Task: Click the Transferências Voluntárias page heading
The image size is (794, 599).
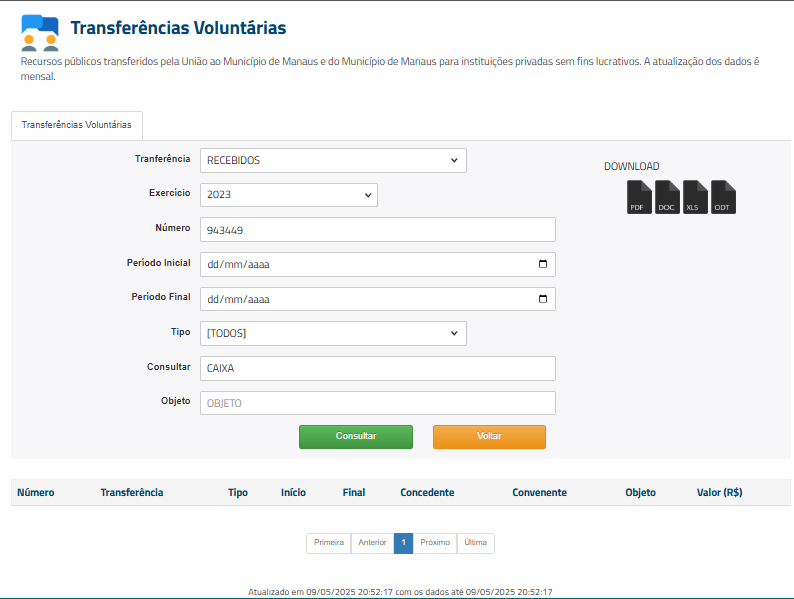Action: (178, 28)
